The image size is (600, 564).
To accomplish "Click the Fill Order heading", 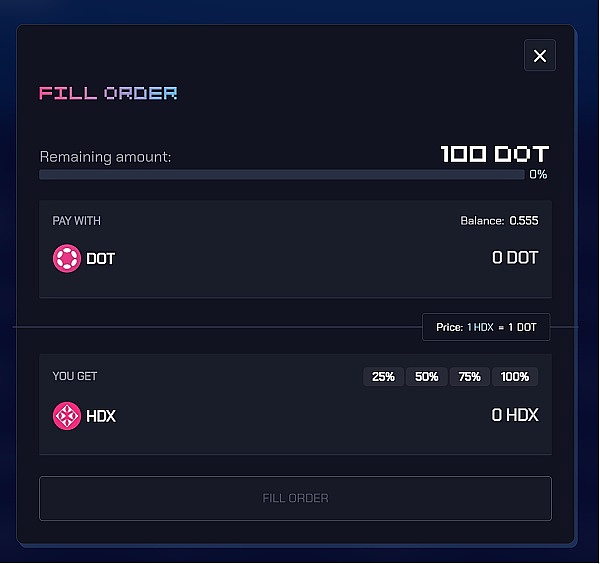I will (x=108, y=94).
